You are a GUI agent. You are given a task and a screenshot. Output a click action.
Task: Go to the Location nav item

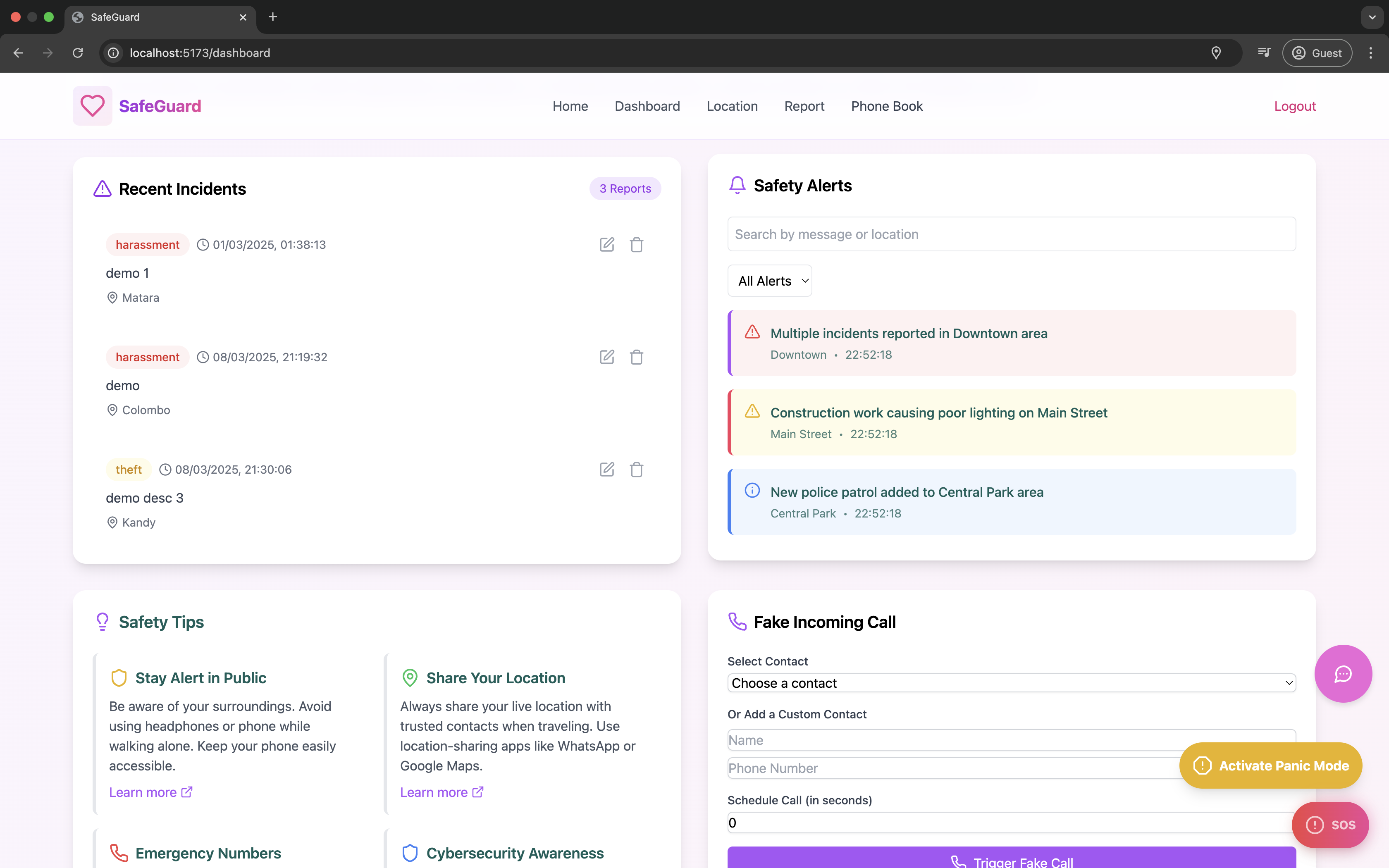[732, 106]
